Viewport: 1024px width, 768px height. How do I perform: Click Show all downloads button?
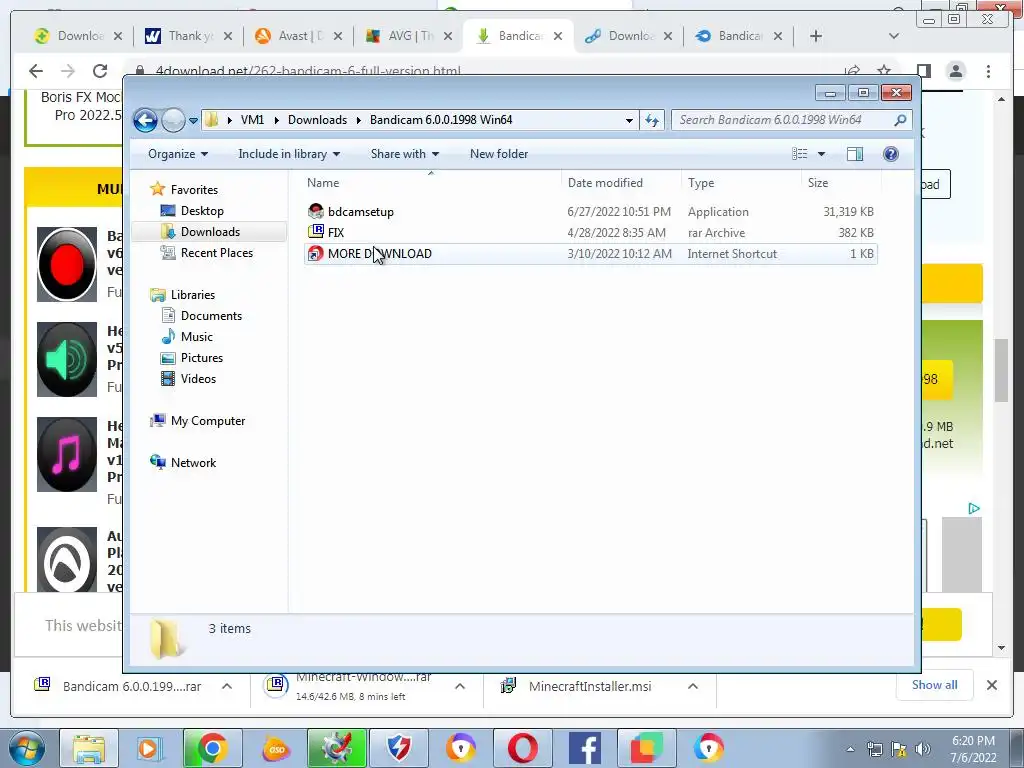(x=935, y=685)
